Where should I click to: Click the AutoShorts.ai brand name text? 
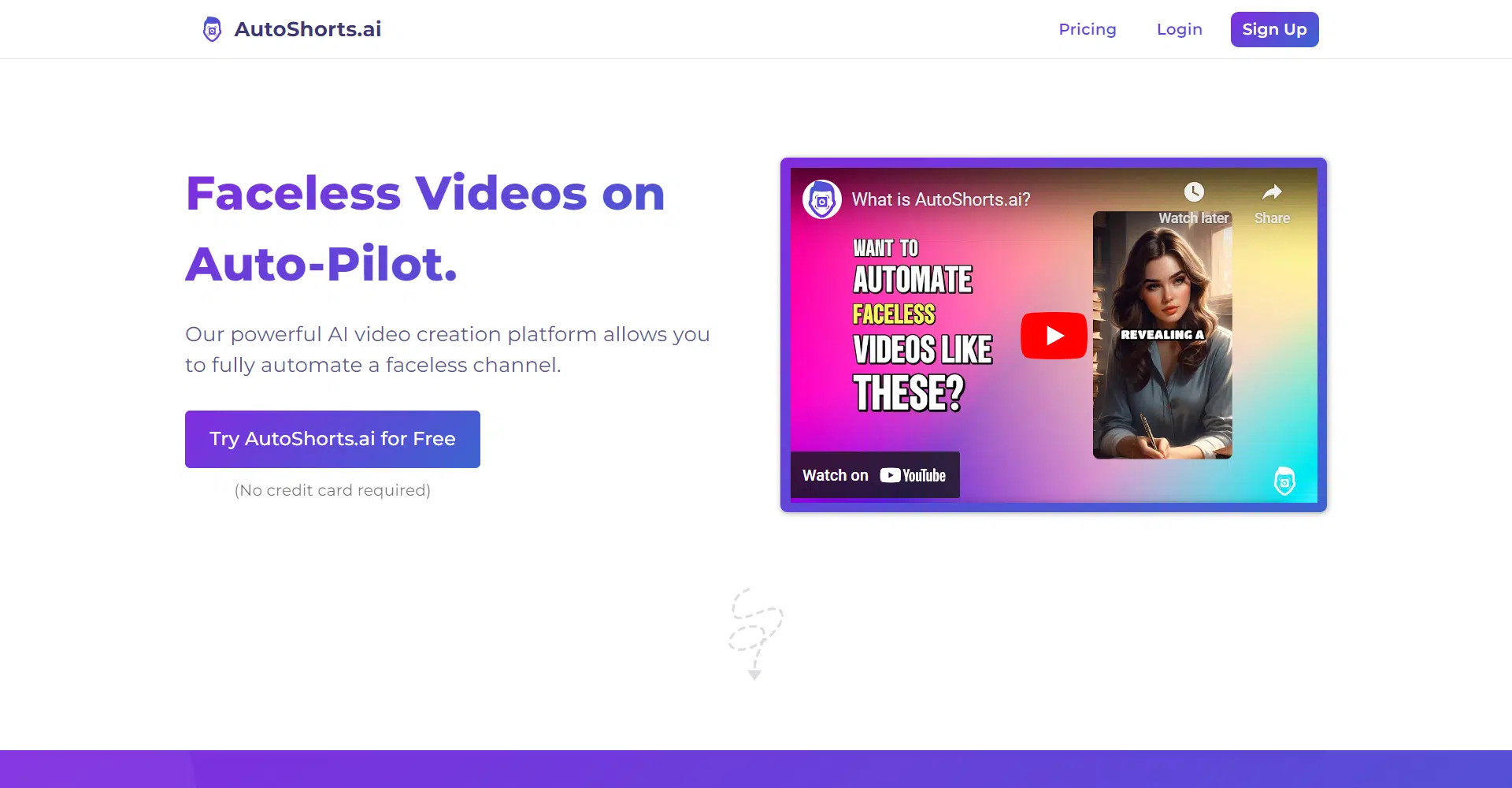307,29
